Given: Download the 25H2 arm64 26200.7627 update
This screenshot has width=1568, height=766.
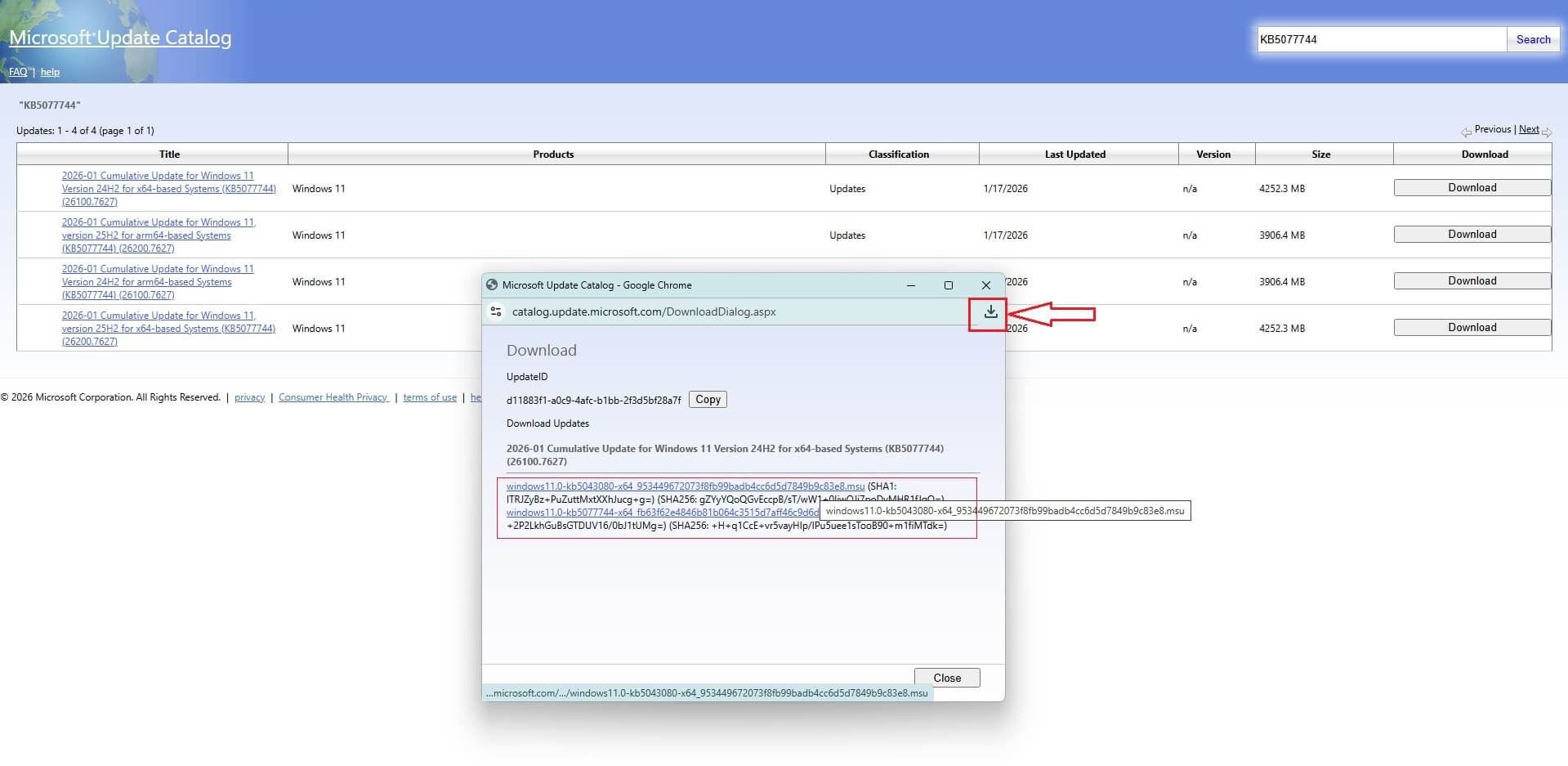Looking at the screenshot, I should click(1472, 234).
